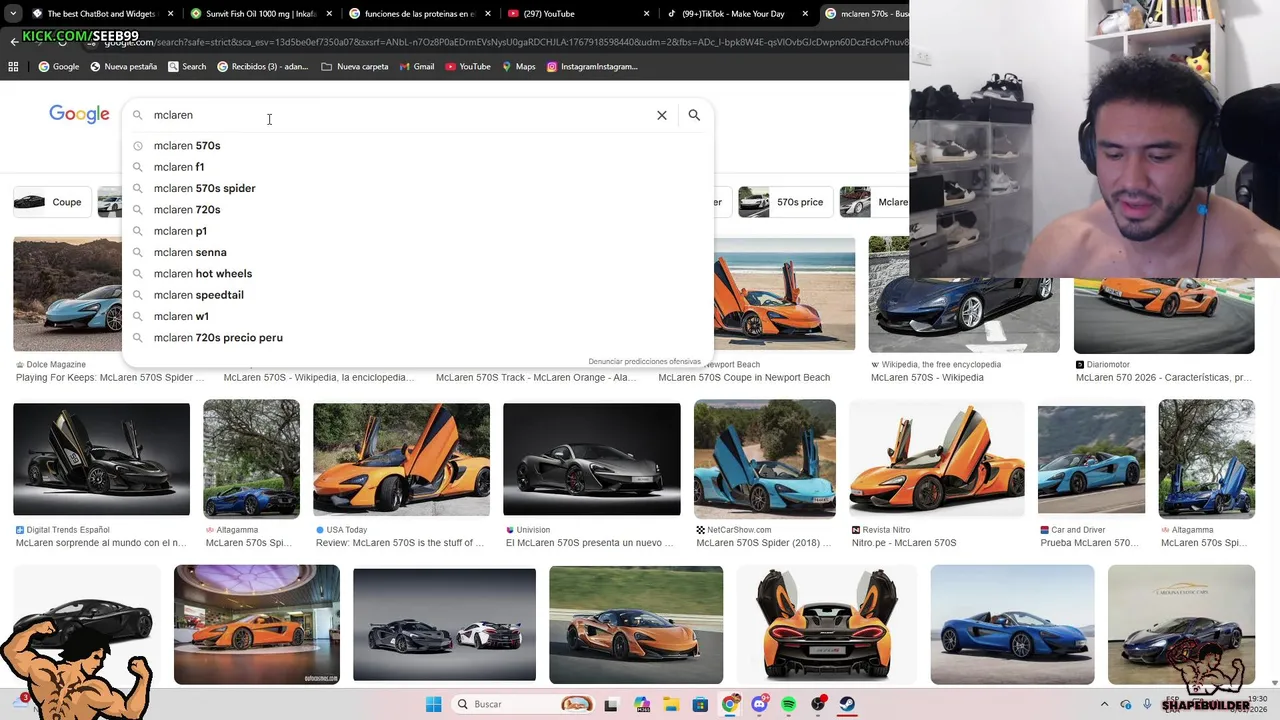Open Digital Trends Español black McLaren image
The image size is (1280, 720).
[x=101, y=459]
